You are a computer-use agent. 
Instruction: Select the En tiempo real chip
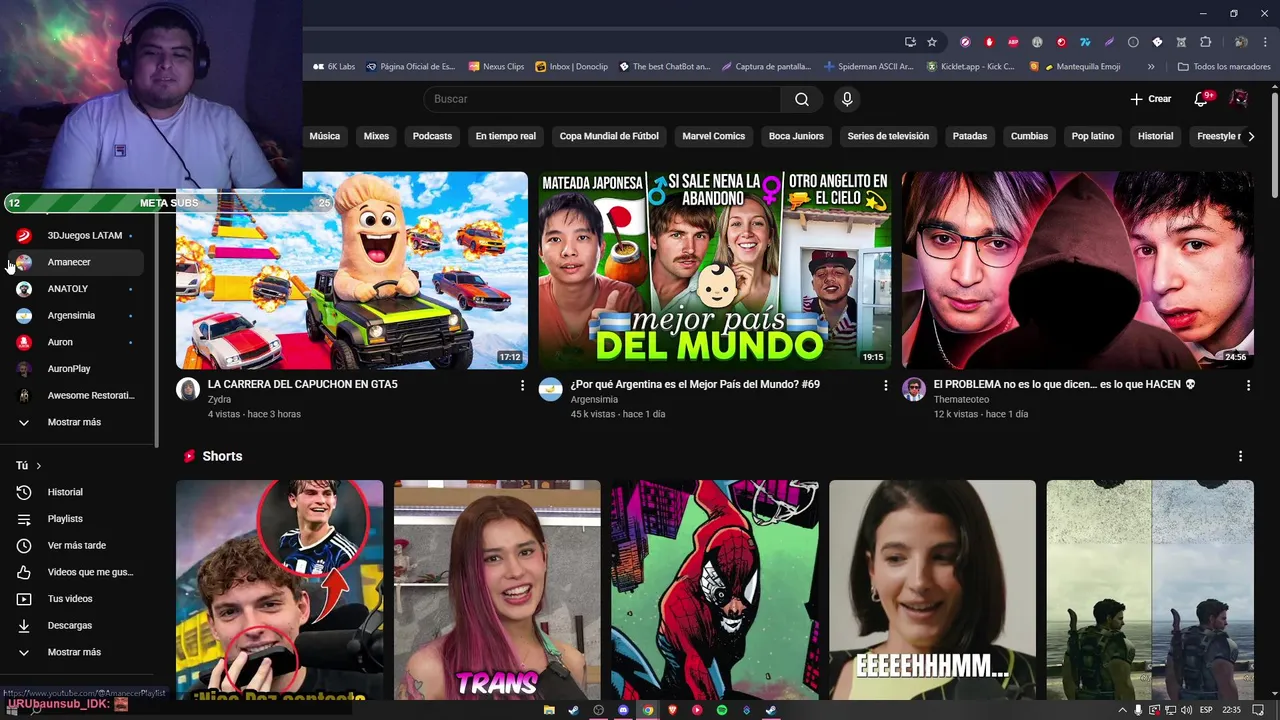pyautogui.click(x=505, y=136)
